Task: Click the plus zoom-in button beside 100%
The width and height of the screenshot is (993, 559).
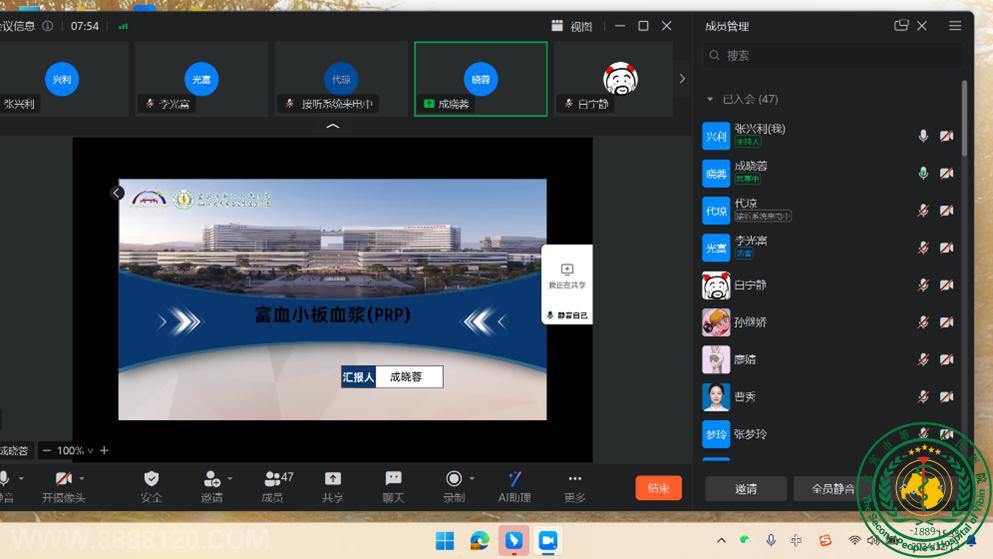Action: point(104,451)
